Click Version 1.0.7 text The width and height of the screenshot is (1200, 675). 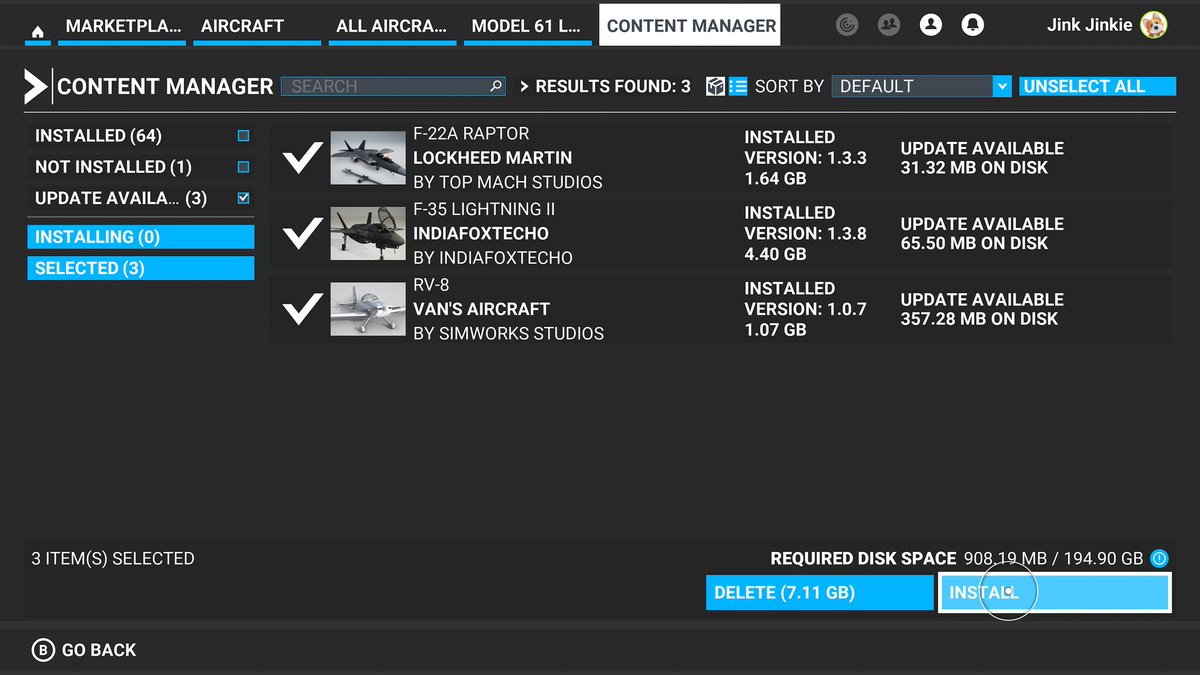(805, 309)
